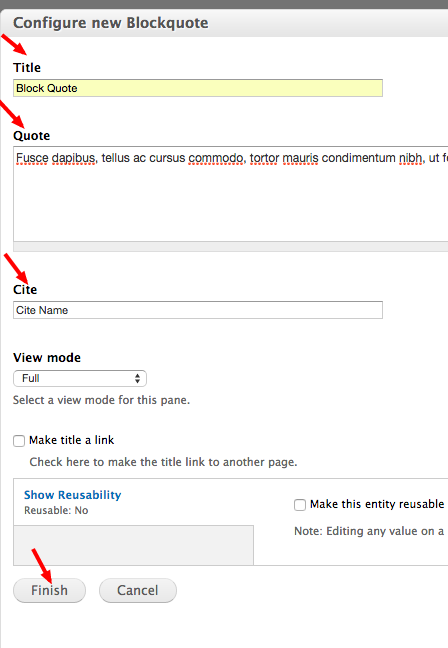Click the Make title a link label text
Image resolution: width=448 pixels, height=648 pixels.
[x=71, y=440]
